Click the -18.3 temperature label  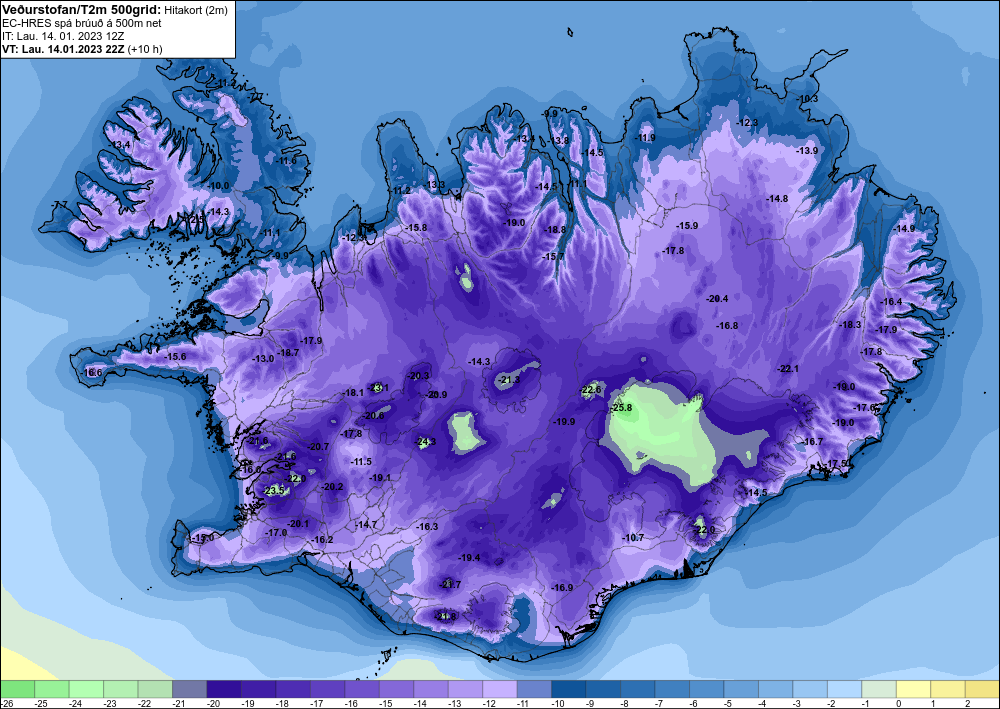(x=850, y=325)
